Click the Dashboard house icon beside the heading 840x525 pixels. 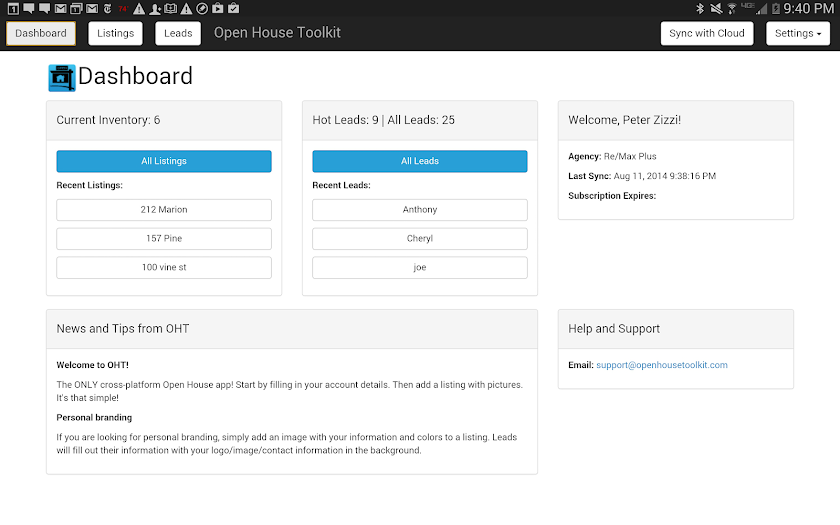pos(62,78)
